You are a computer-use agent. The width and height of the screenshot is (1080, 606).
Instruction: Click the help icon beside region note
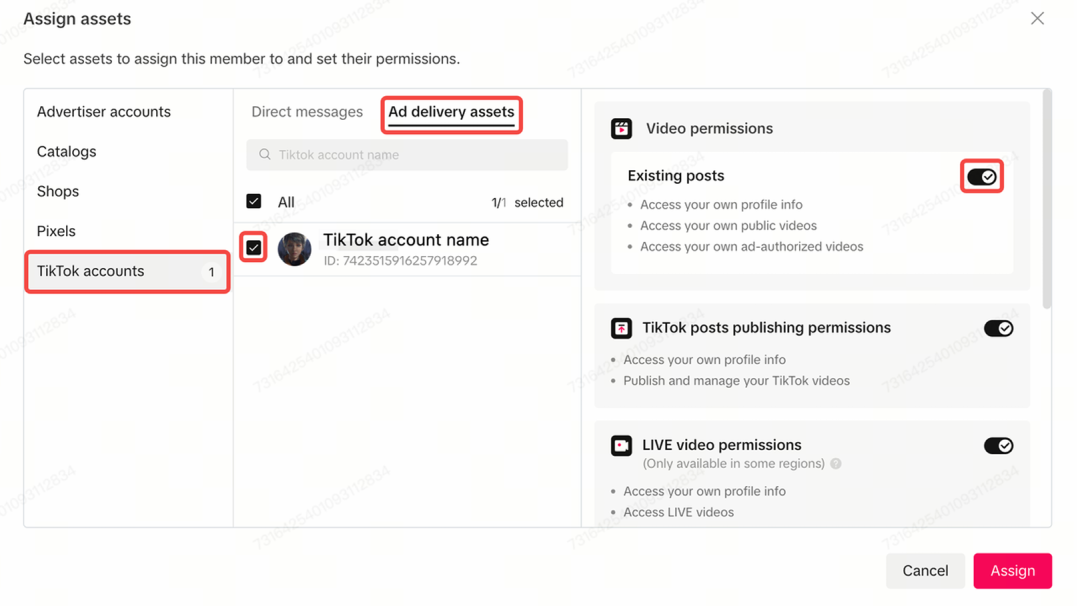(x=836, y=464)
